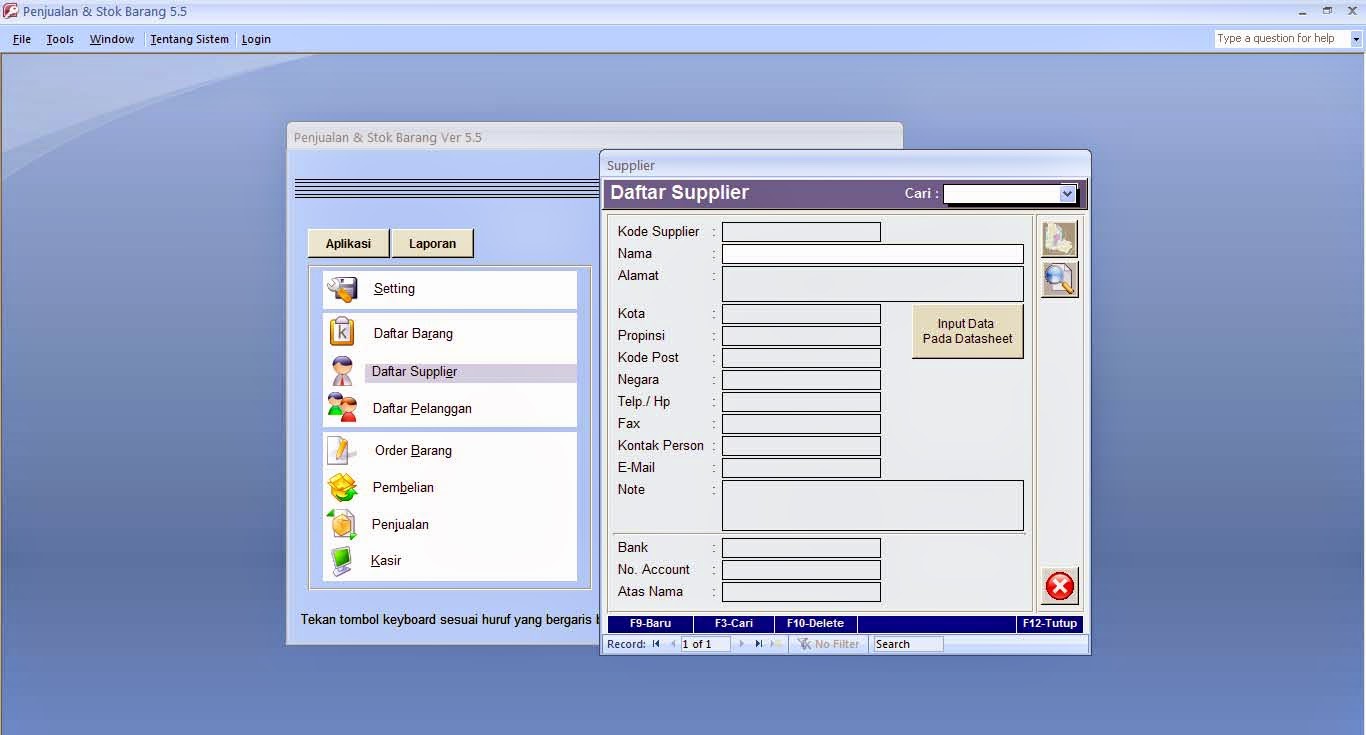Click the No. Account field
Viewport: 1366px width, 735px height.
click(x=801, y=570)
